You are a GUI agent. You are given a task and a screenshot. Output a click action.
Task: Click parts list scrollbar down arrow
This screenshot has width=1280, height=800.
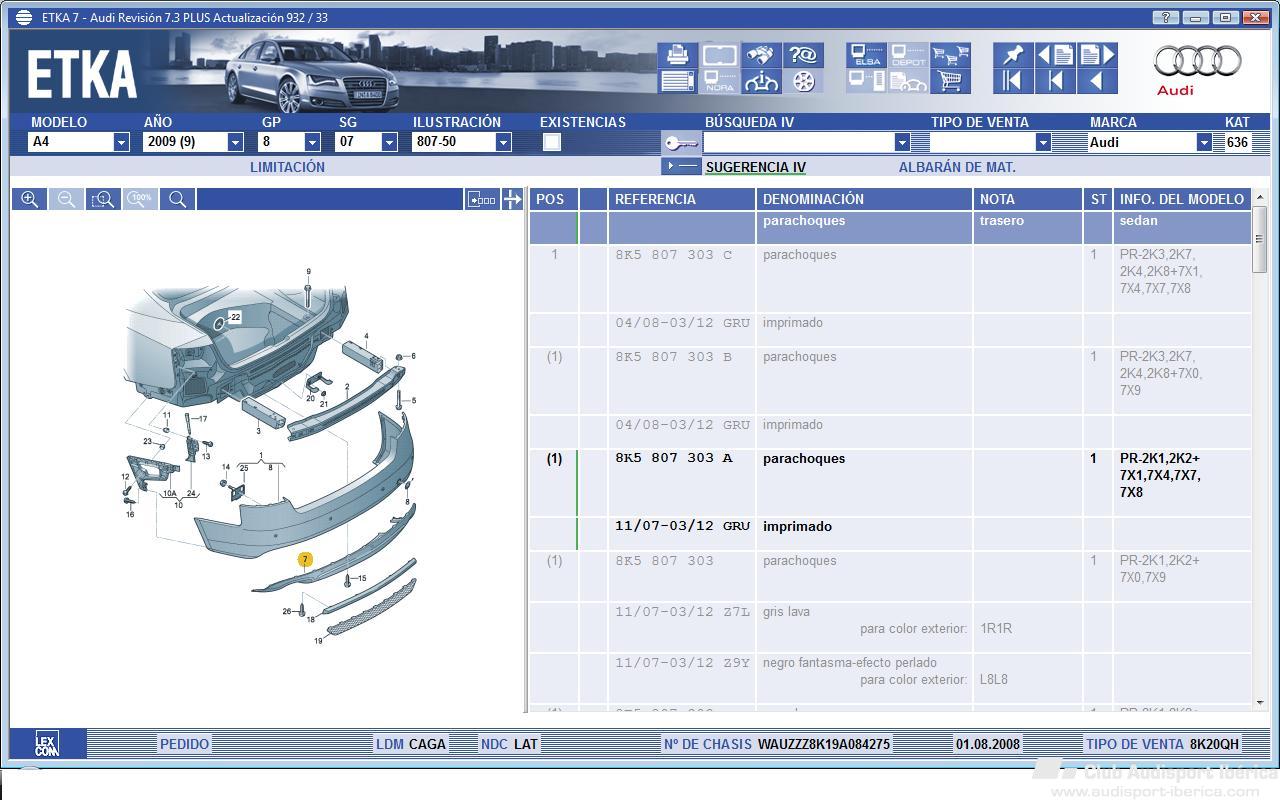point(1259,703)
